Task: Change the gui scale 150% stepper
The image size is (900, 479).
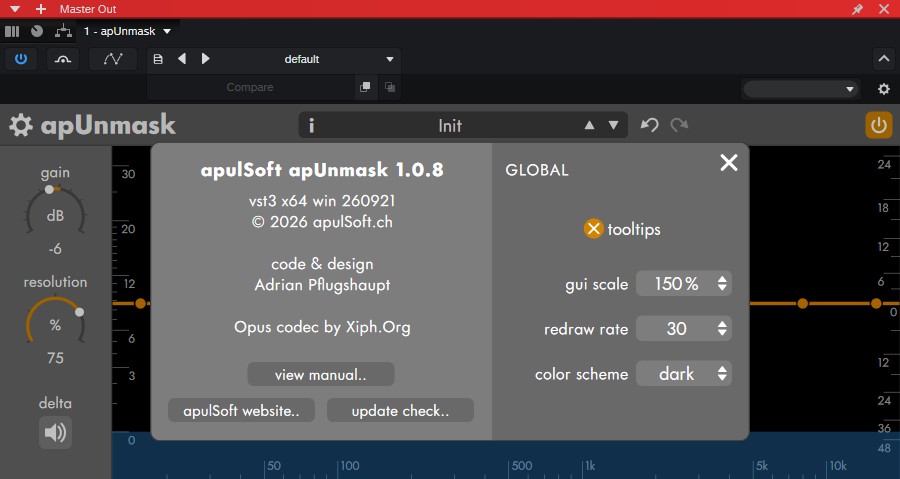Action: point(684,283)
